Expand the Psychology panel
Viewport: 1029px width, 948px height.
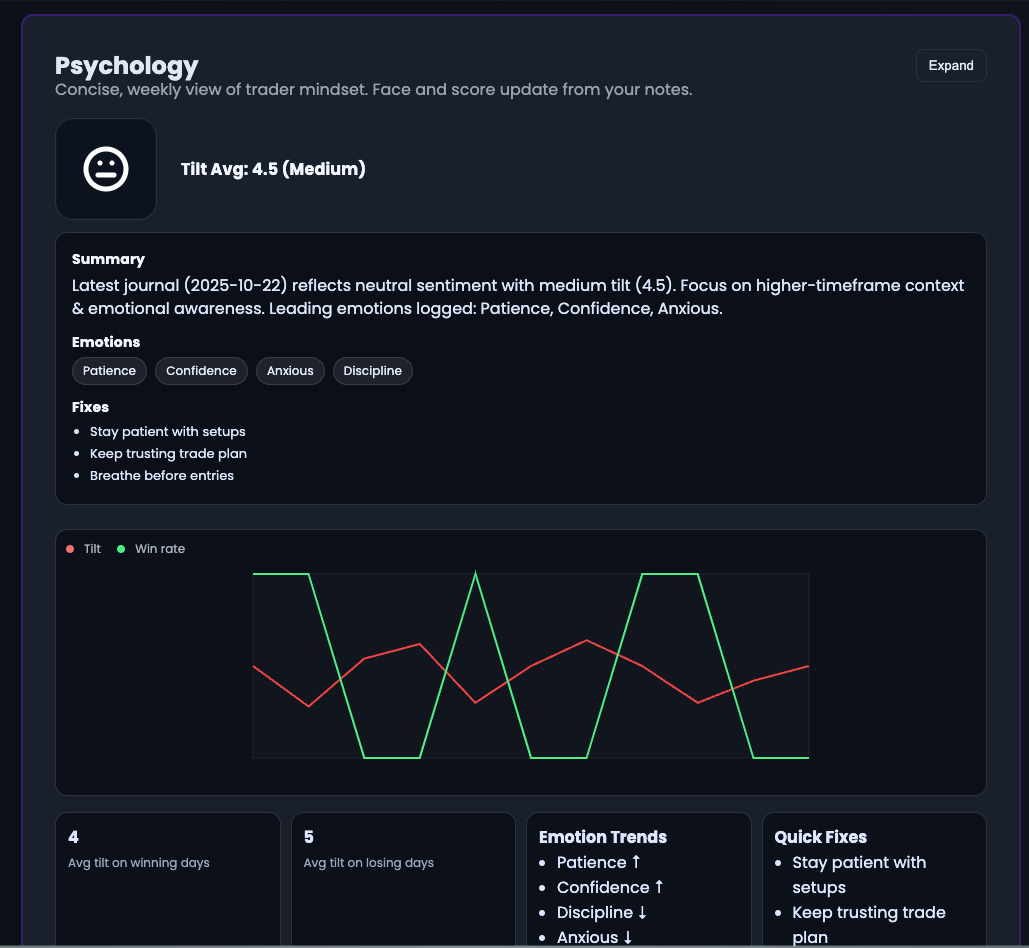point(951,65)
